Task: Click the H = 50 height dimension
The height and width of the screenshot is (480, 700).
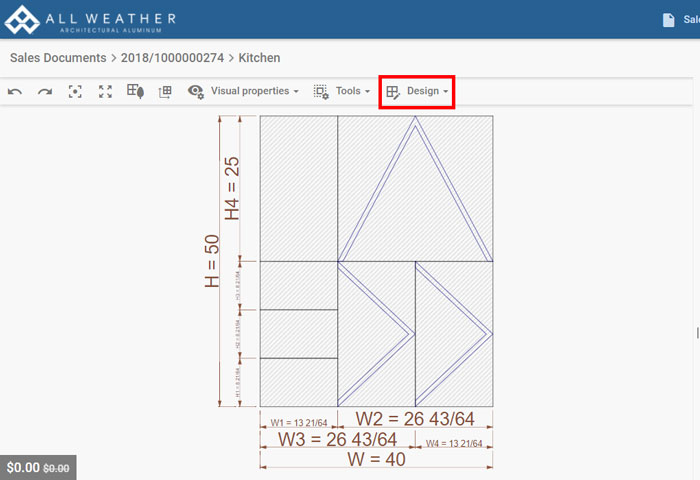Action: point(212,262)
